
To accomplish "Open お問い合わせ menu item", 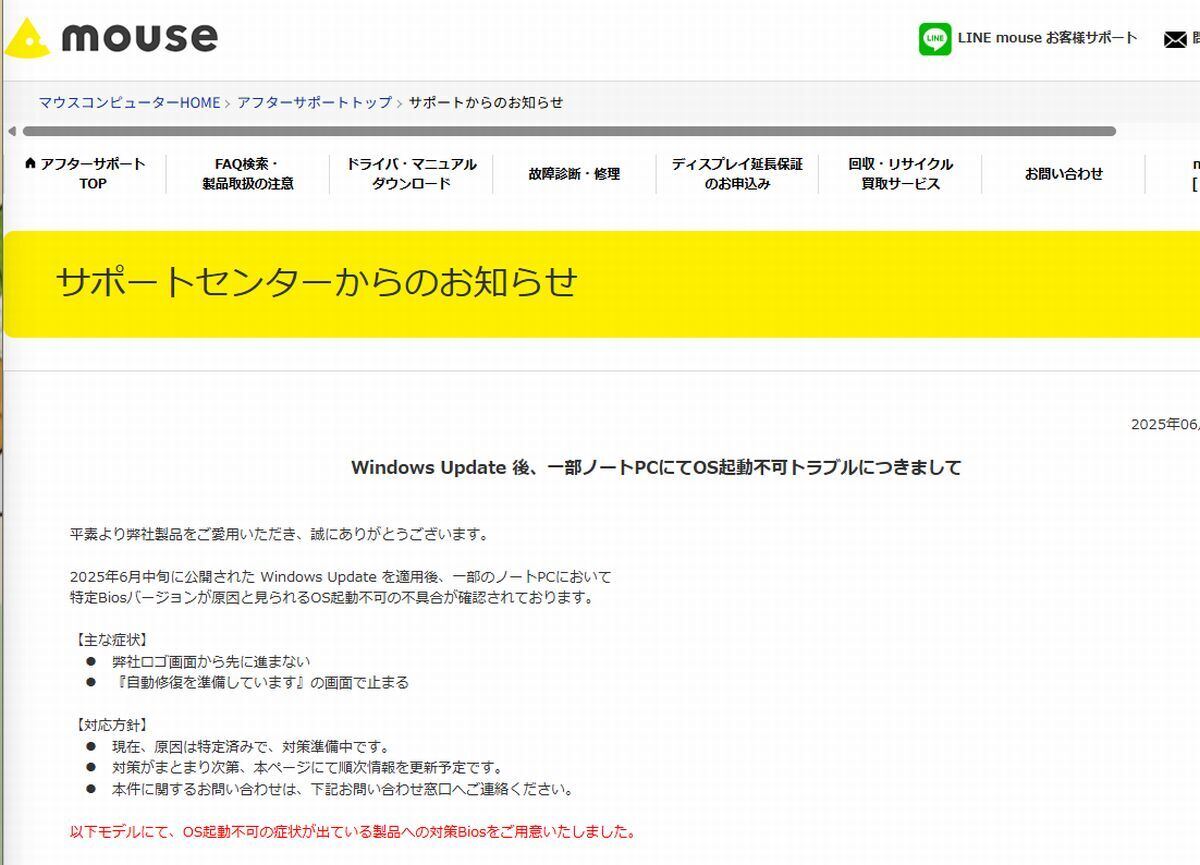I will (x=1063, y=173).
